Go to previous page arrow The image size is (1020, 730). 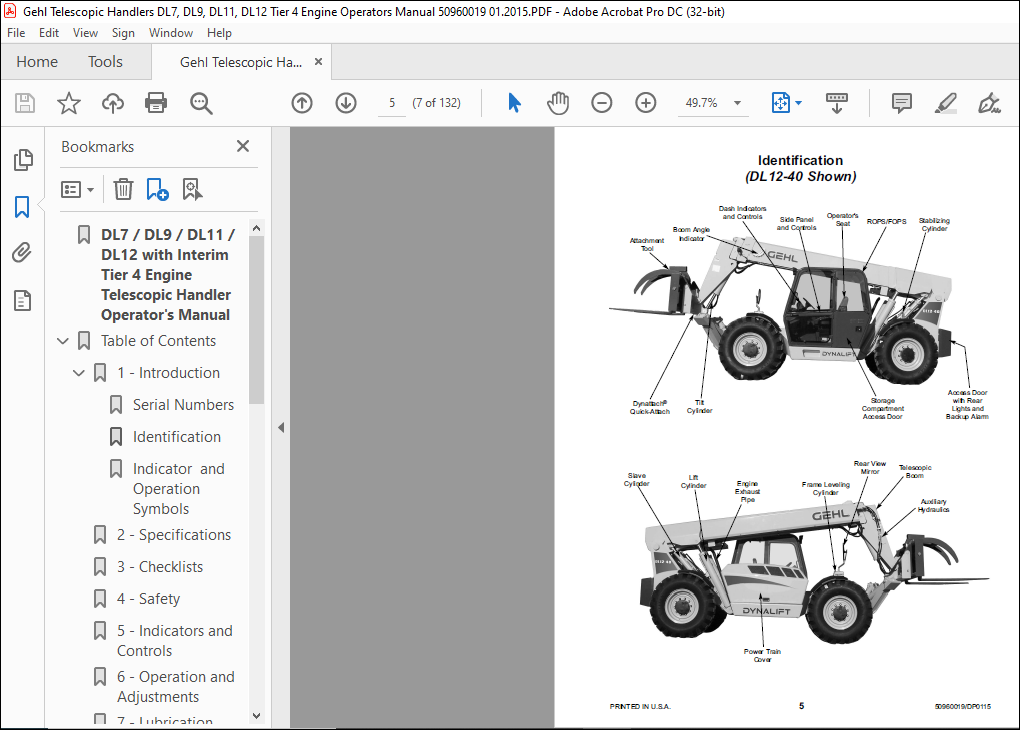[x=302, y=103]
